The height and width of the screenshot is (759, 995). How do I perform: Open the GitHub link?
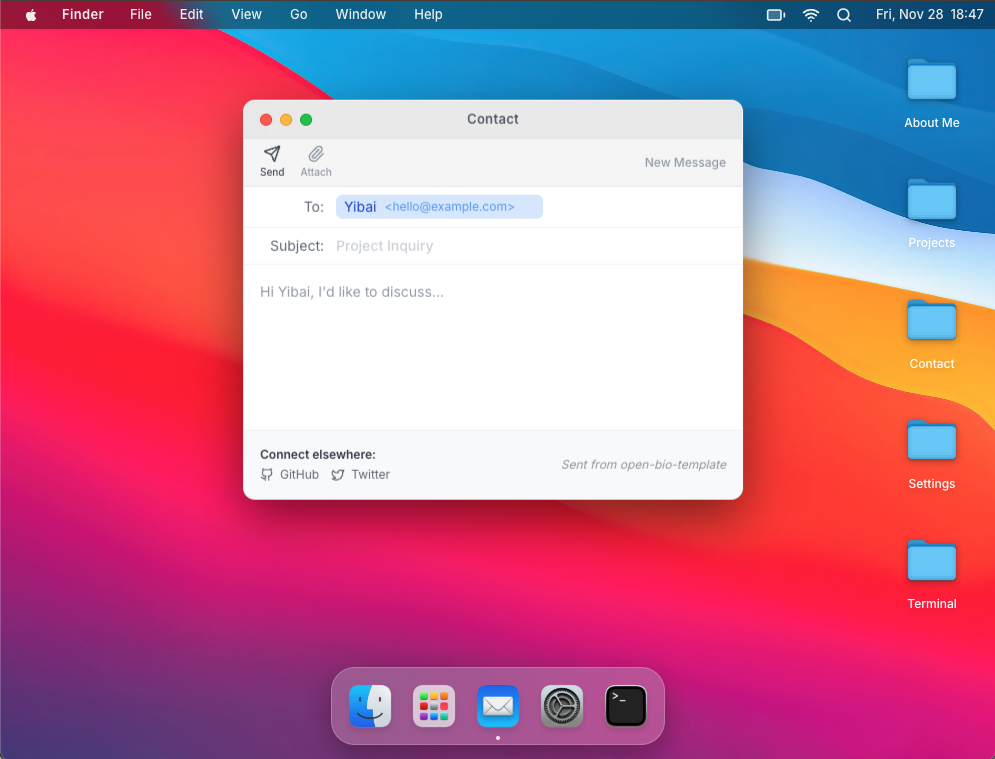290,475
